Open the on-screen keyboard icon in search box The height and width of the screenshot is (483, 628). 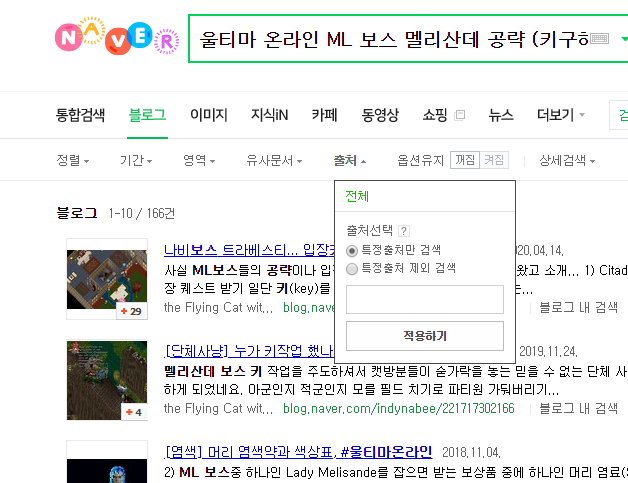(x=599, y=39)
